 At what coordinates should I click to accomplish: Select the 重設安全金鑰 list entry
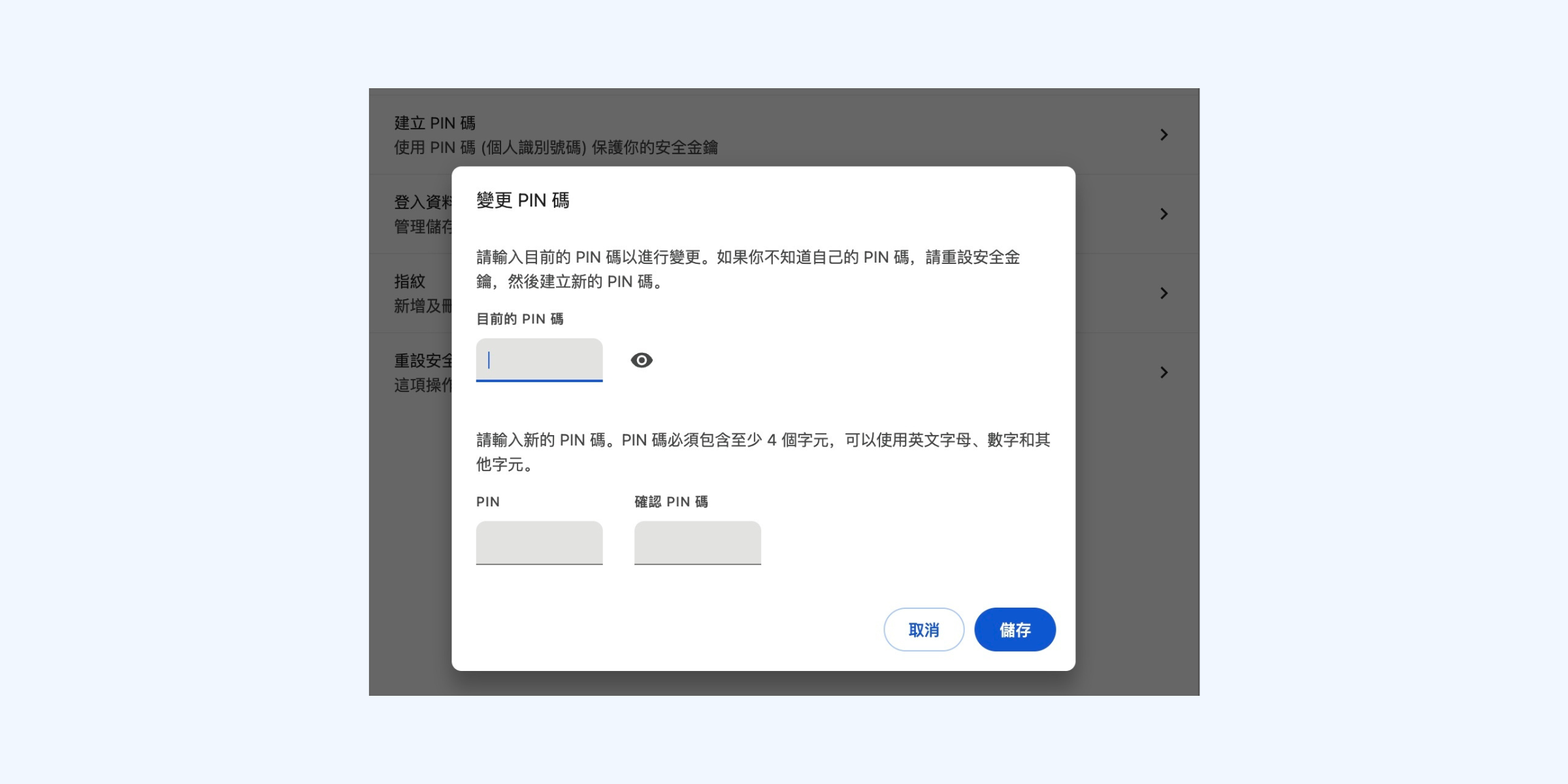click(423, 361)
